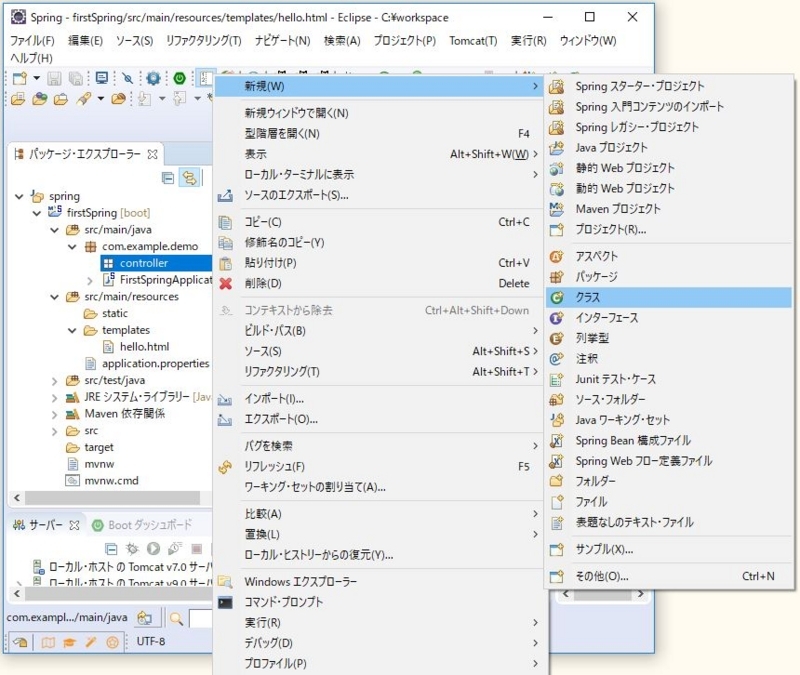Expand the src/test/java folder

(55, 381)
